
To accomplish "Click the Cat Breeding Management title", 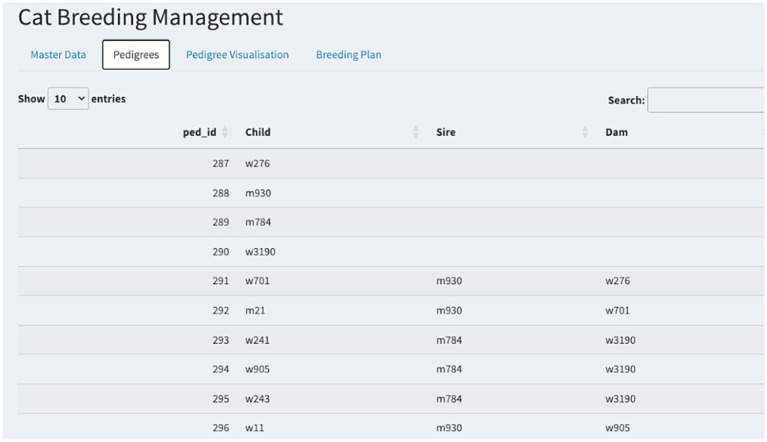I will pyautogui.click(x=151, y=18).
